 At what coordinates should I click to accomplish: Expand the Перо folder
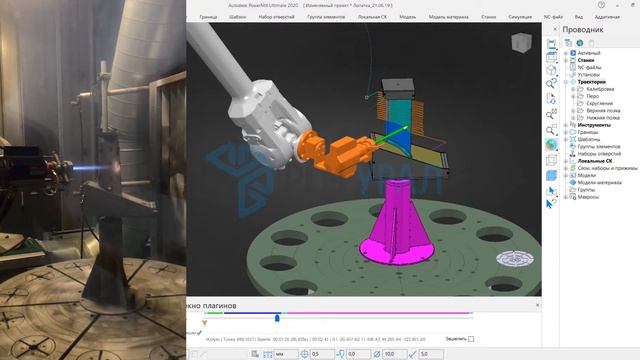pyautogui.click(x=573, y=96)
